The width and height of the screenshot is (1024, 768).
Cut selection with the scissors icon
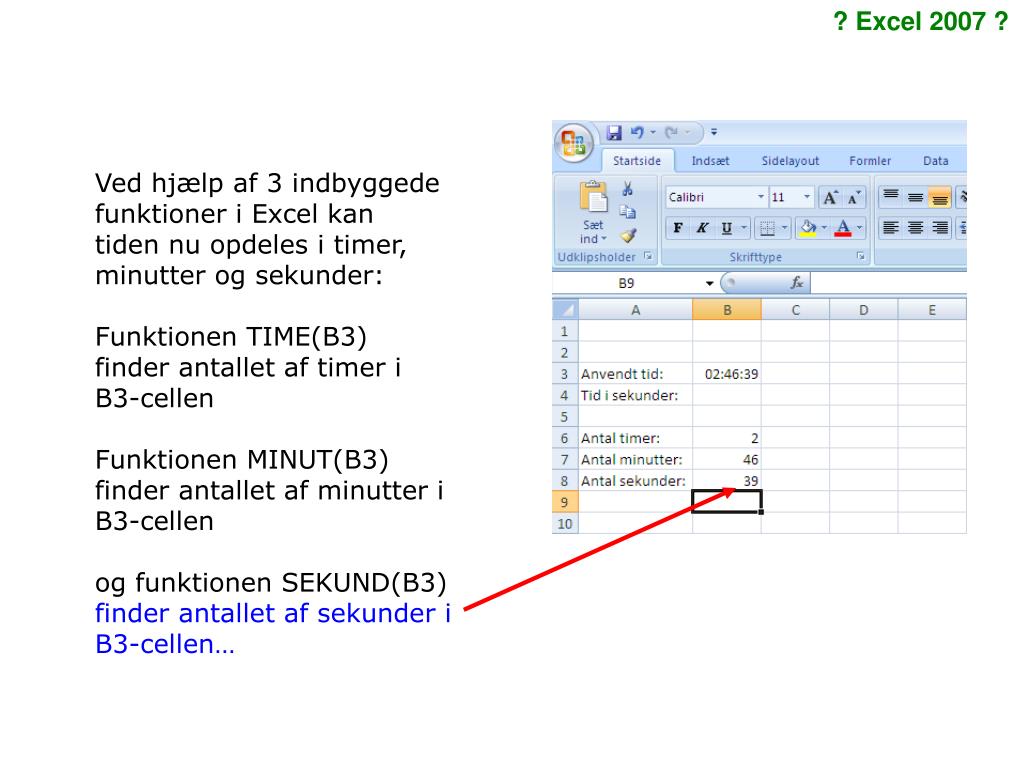(628, 189)
